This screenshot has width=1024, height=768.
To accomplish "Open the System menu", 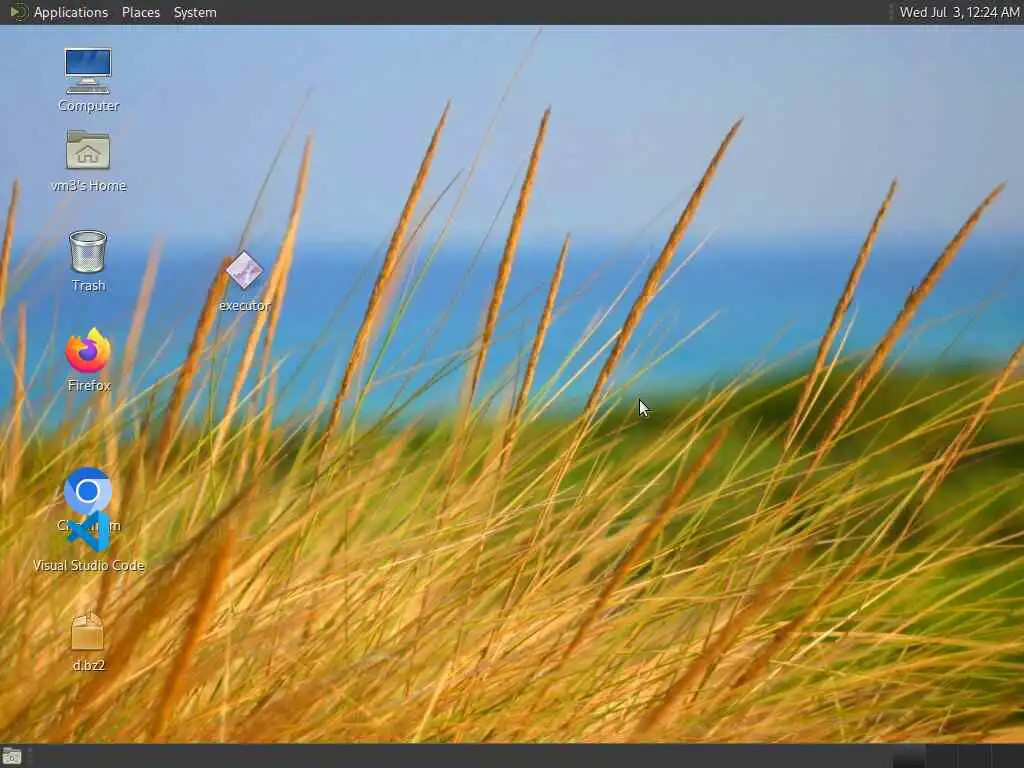I will point(195,12).
